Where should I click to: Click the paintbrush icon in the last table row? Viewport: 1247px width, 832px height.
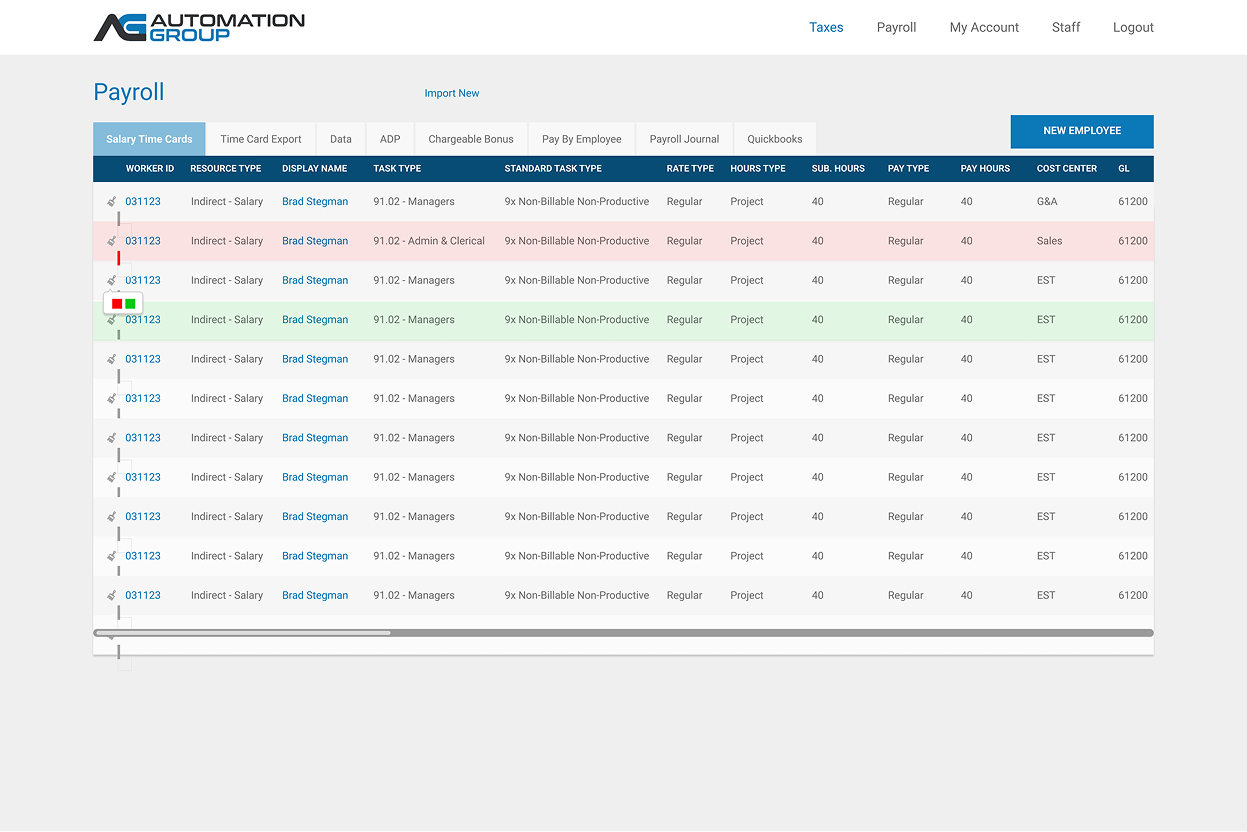point(111,595)
